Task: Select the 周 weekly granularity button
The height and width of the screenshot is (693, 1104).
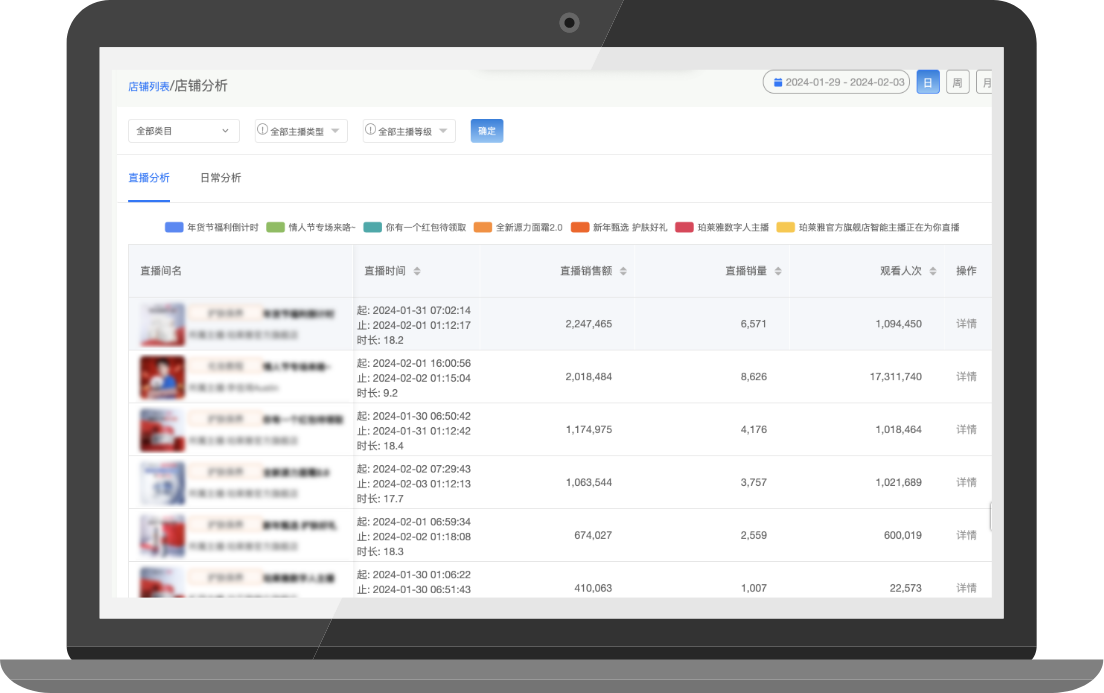Action: 957,83
